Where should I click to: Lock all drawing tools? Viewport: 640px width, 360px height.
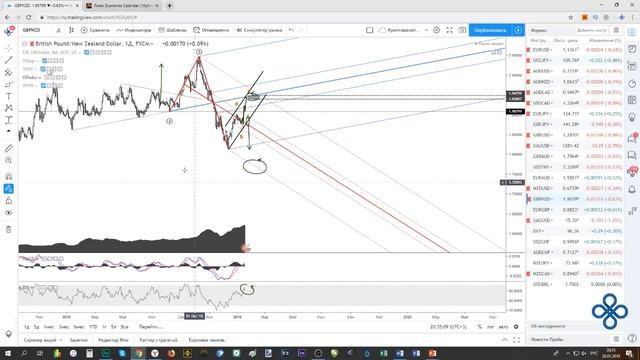(8, 201)
